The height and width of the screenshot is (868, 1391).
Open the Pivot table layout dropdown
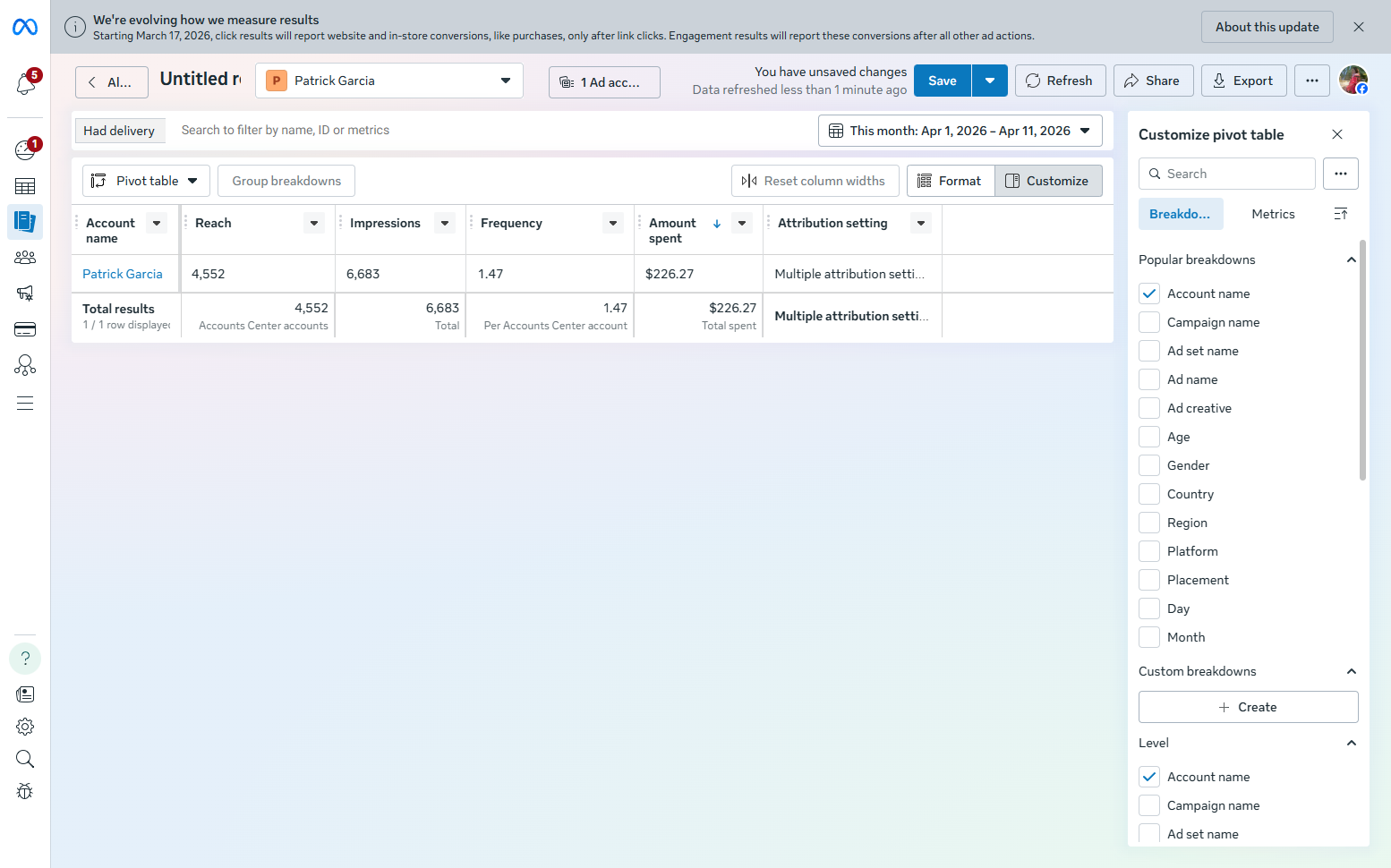coord(146,181)
